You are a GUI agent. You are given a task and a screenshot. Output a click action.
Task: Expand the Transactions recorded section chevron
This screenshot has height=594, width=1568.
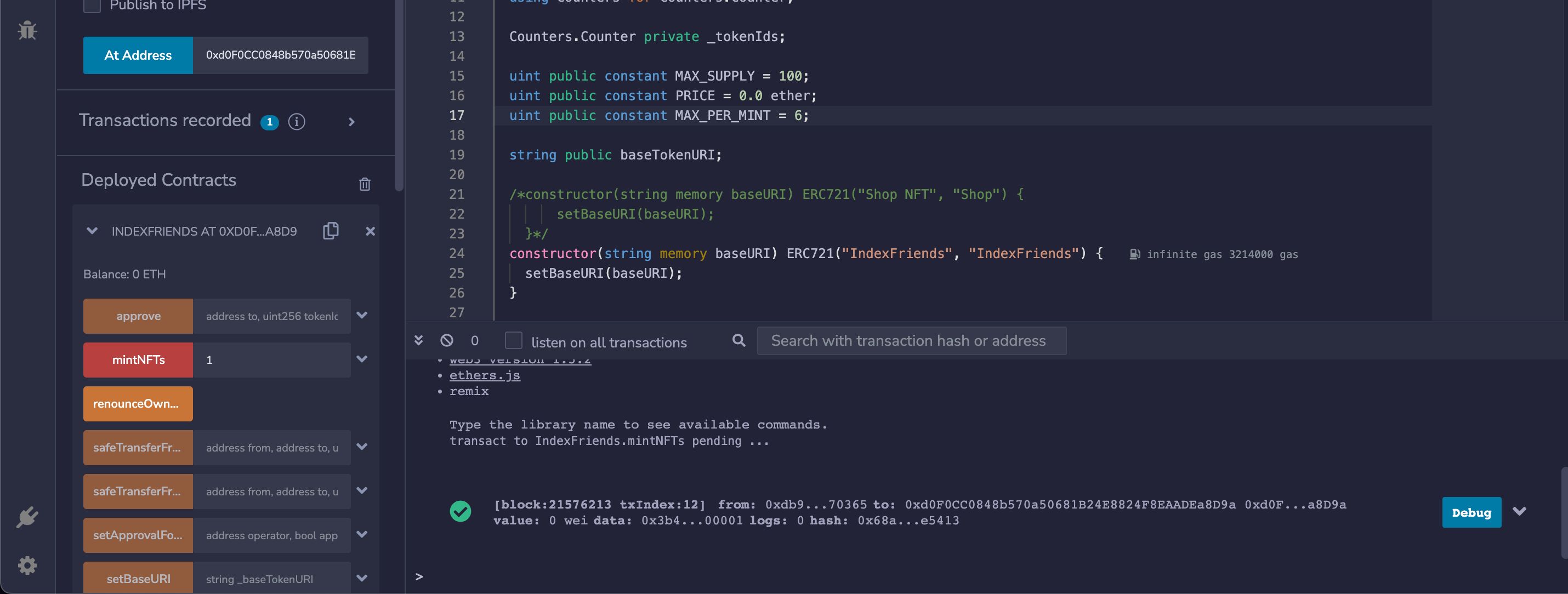352,121
